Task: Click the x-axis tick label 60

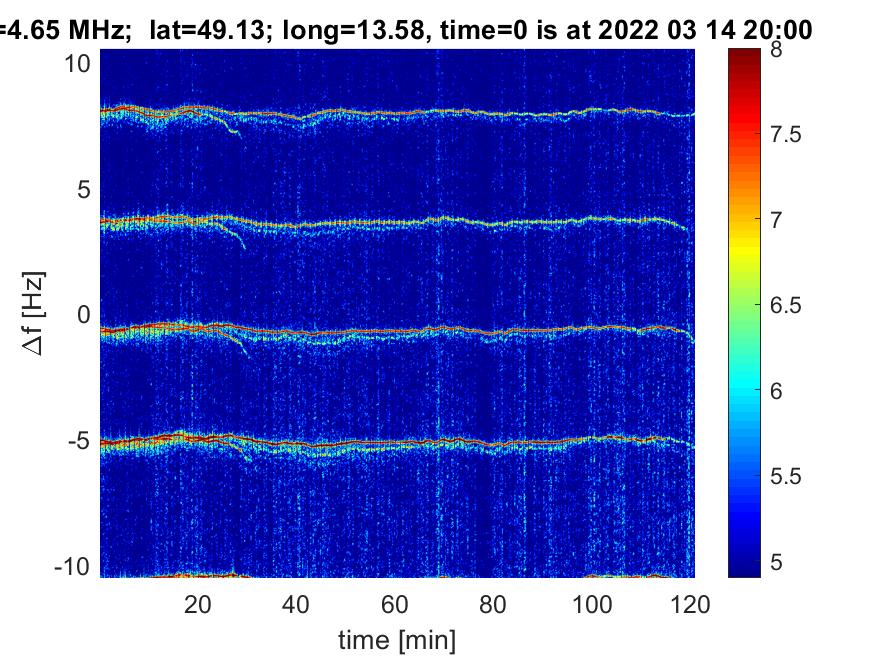Action: (394, 605)
